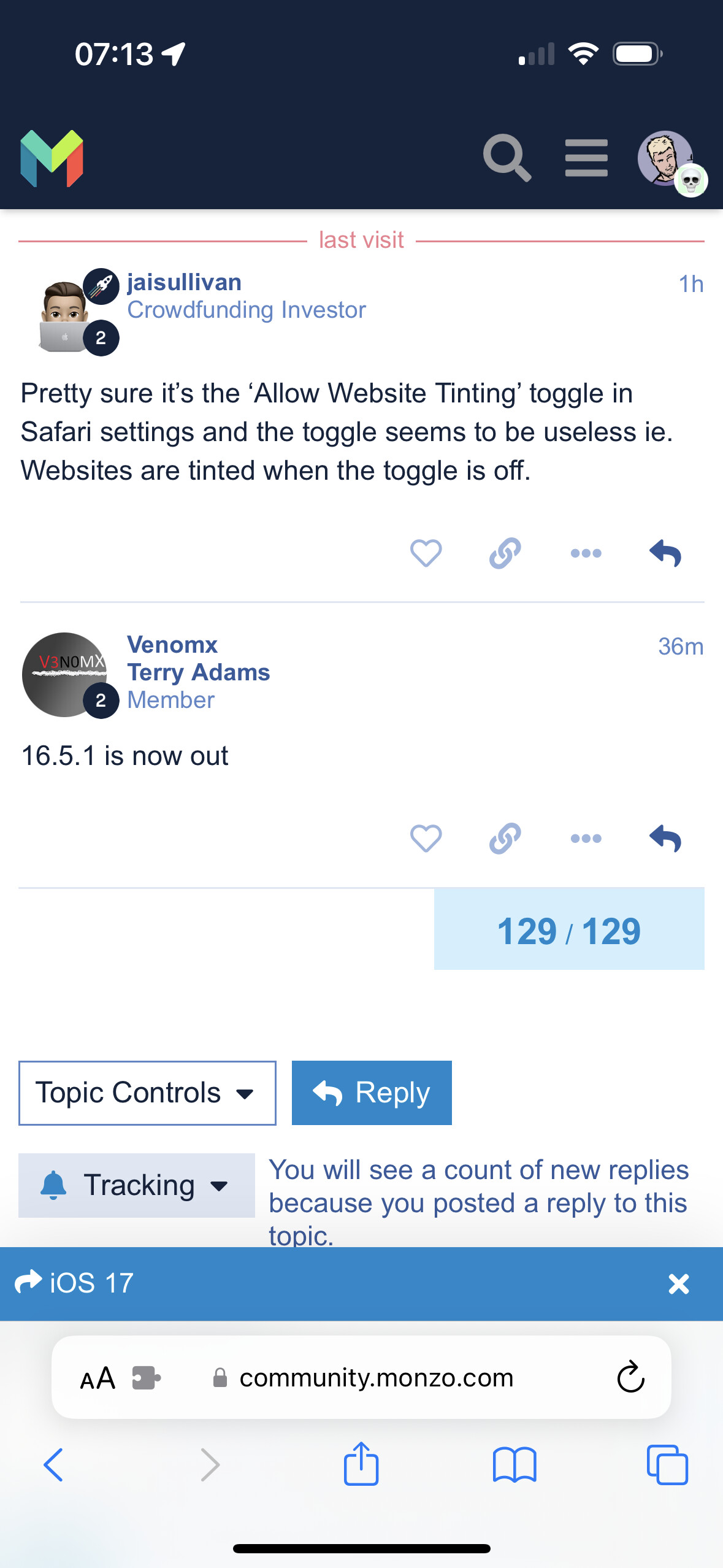The width and height of the screenshot is (723, 1568).
Task: Open the hamburger menu in header
Action: [x=586, y=158]
